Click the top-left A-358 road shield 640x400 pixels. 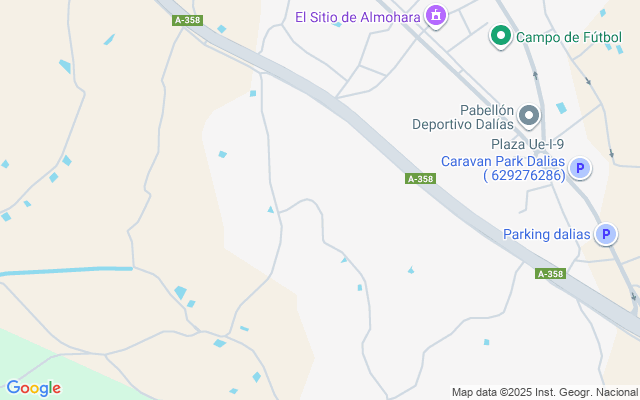point(187,20)
